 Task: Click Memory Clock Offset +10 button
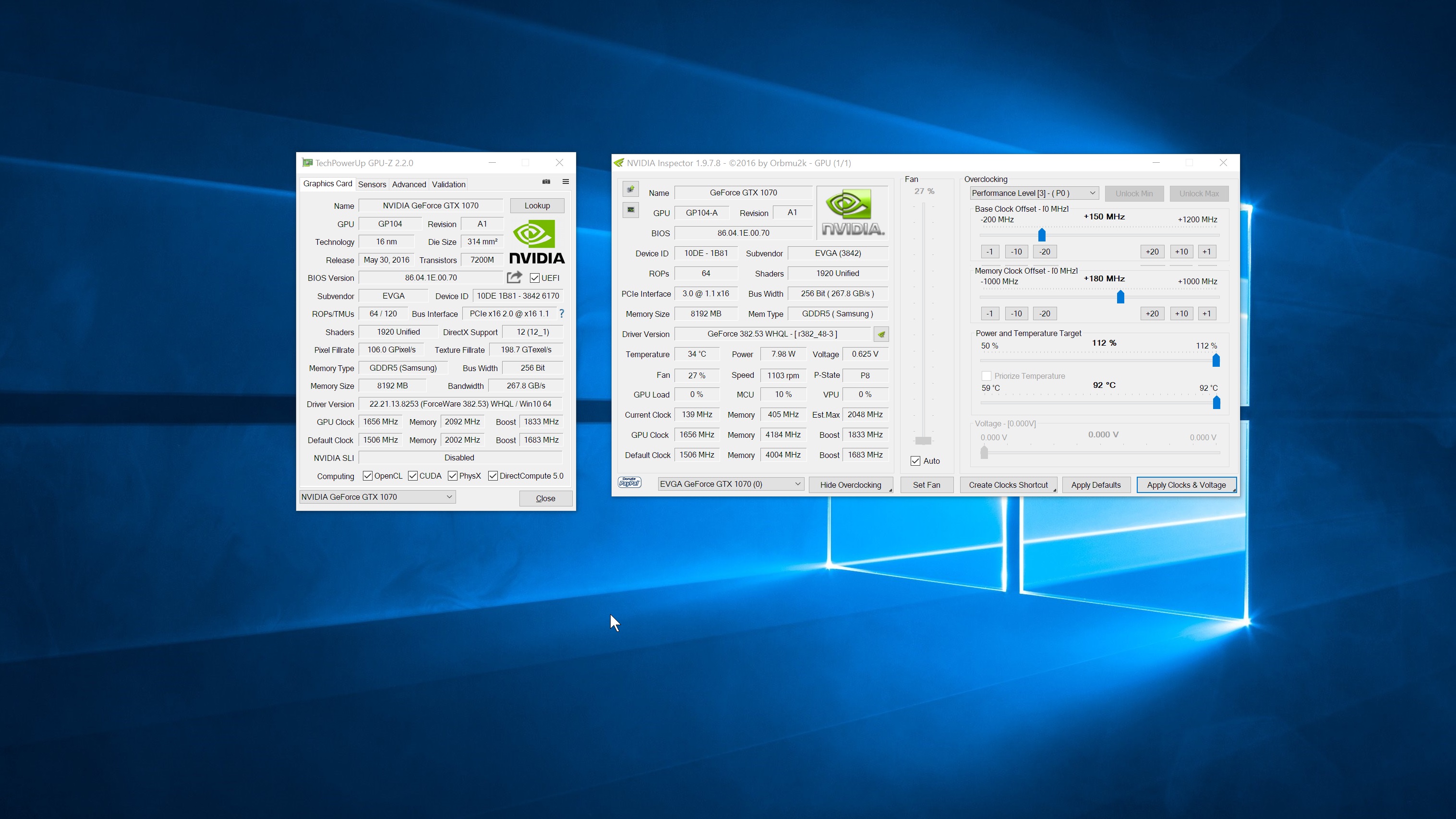[1181, 313]
